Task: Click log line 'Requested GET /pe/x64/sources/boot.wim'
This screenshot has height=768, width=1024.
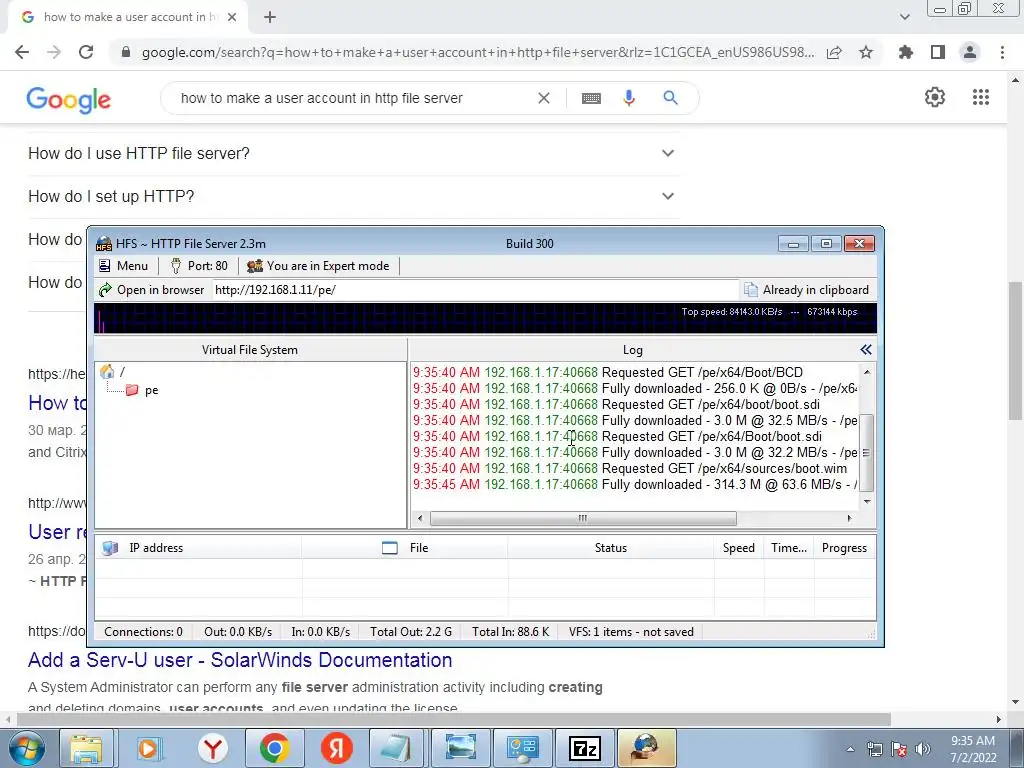Action: pyautogui.click(x=630, y=468)
